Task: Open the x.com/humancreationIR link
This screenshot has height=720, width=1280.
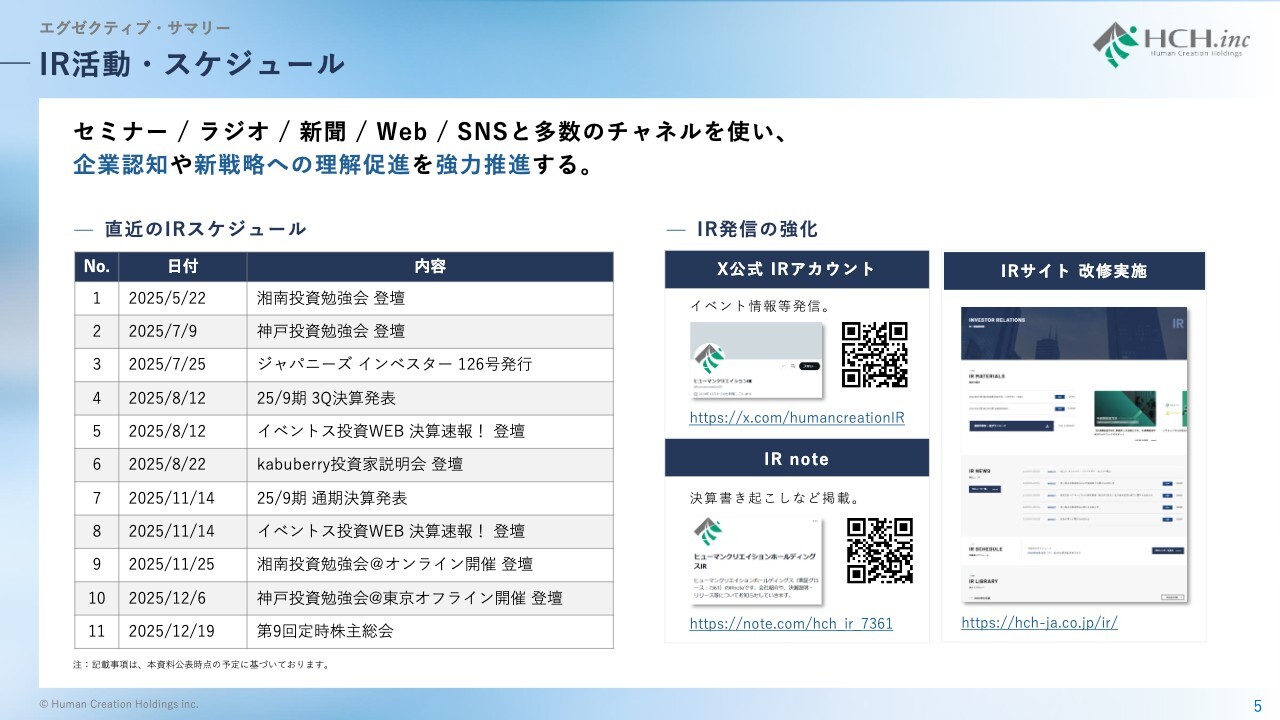Action: click(x=796, y=418)
